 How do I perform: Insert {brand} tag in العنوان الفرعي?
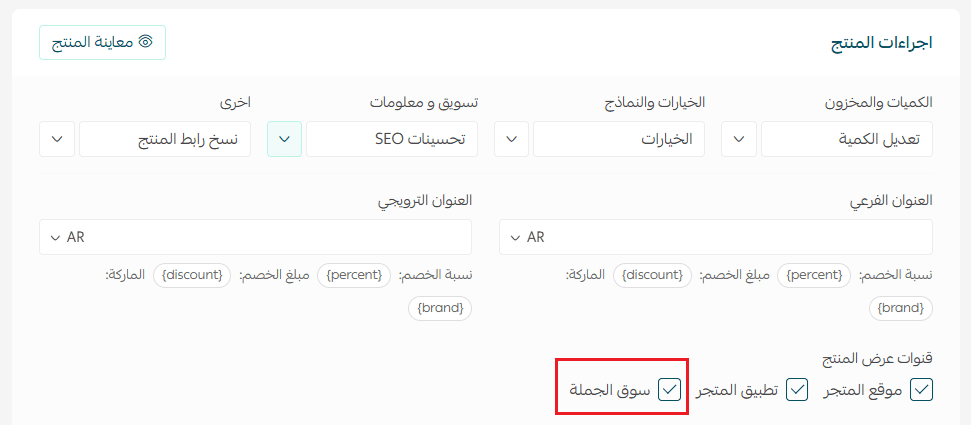[900, 308]
